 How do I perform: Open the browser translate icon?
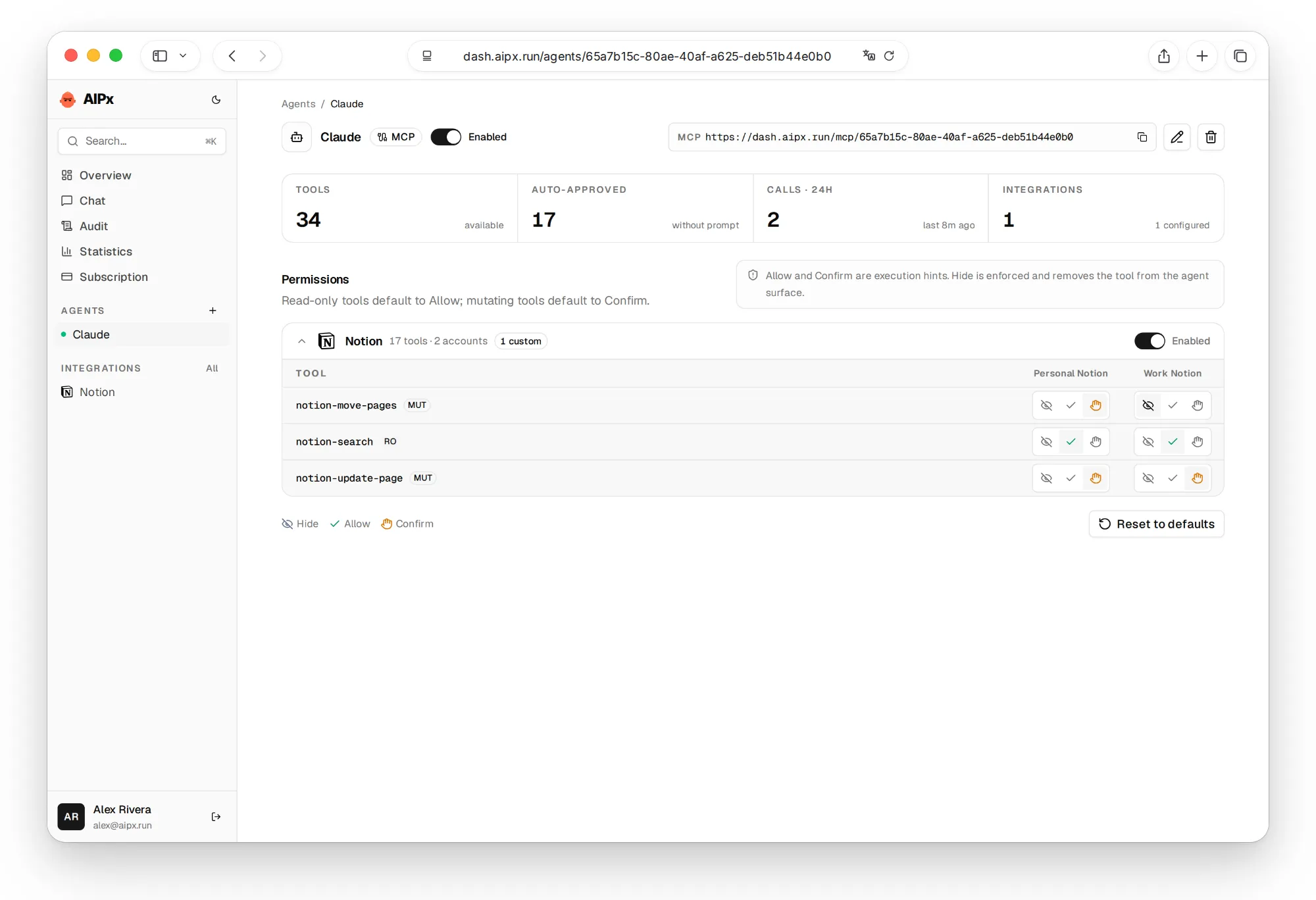coord(869,56)
